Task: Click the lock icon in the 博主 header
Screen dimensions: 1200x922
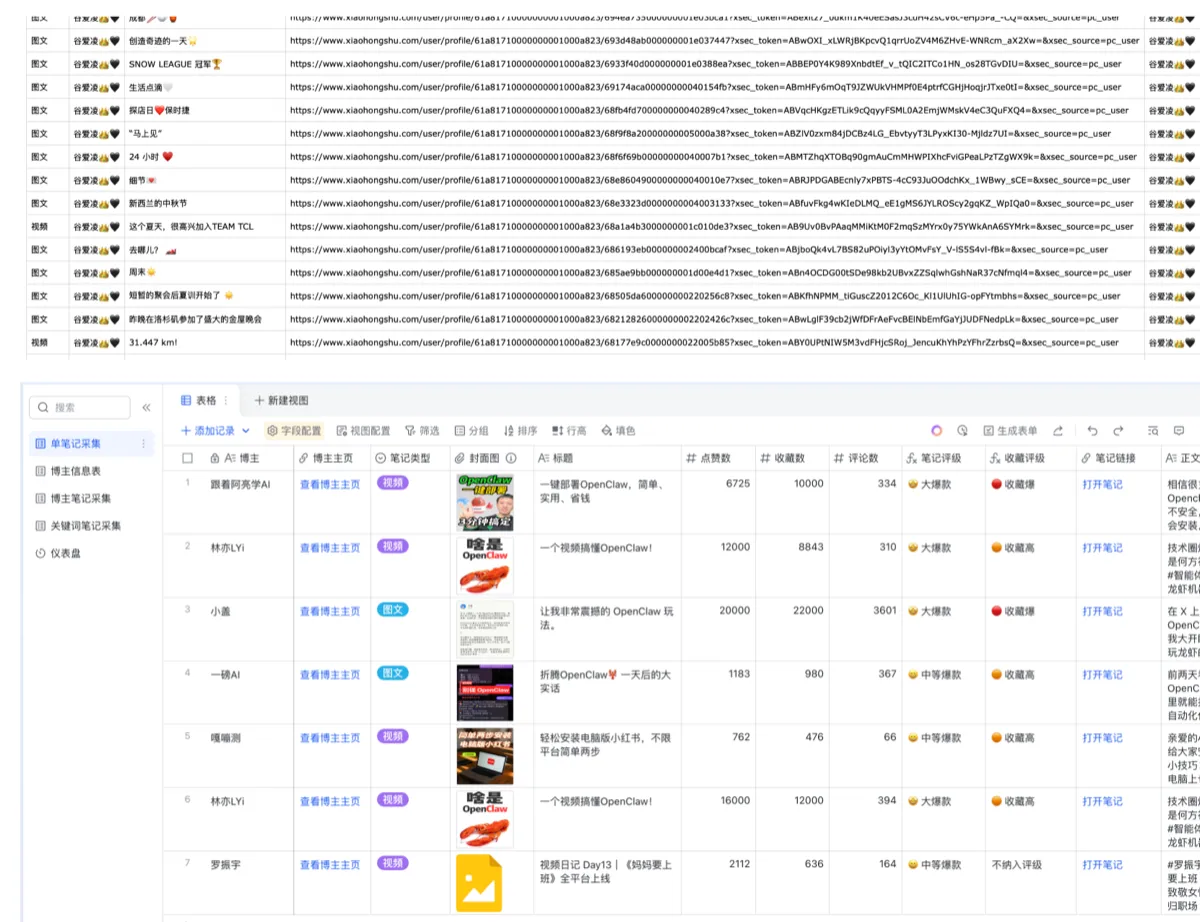Action: 215,458
